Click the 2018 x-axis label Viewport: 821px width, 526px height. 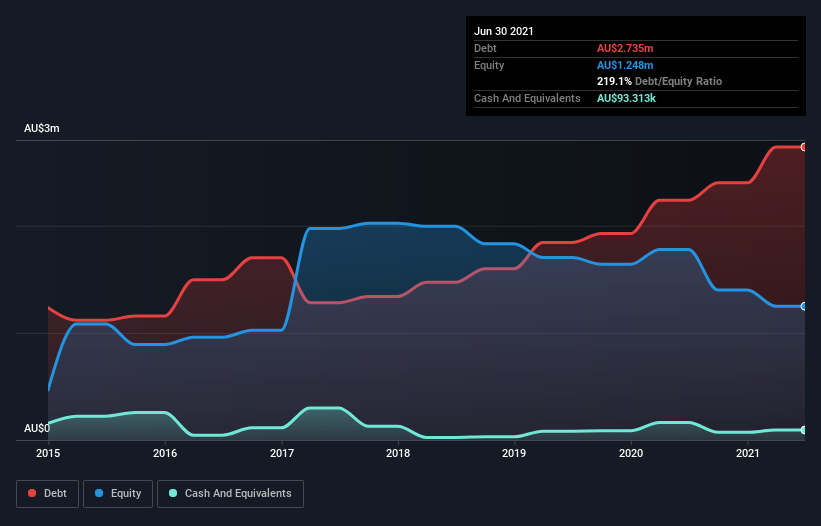click(398, 453)
